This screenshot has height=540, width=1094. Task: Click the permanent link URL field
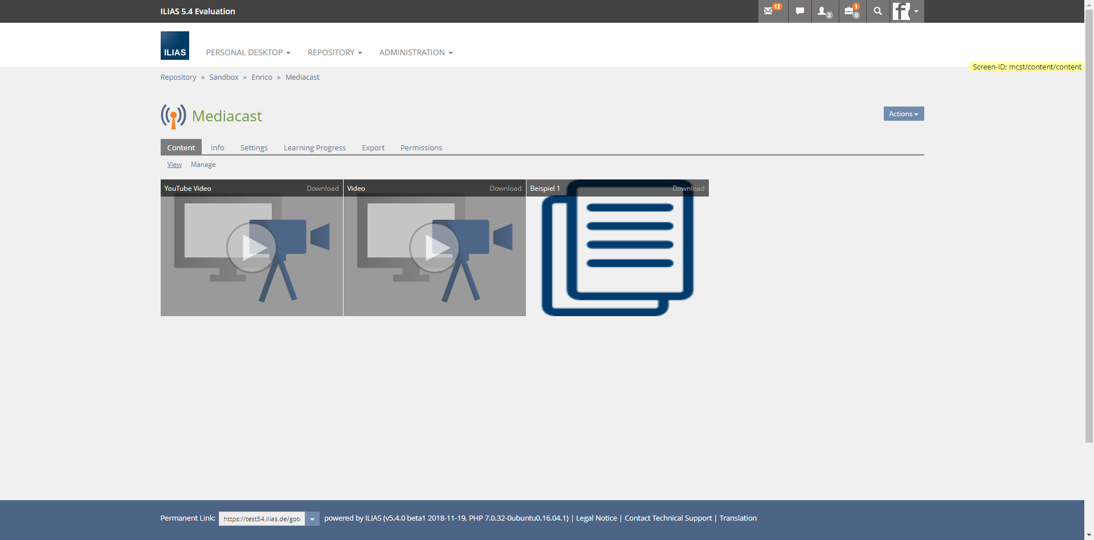(x=262, y=518)
